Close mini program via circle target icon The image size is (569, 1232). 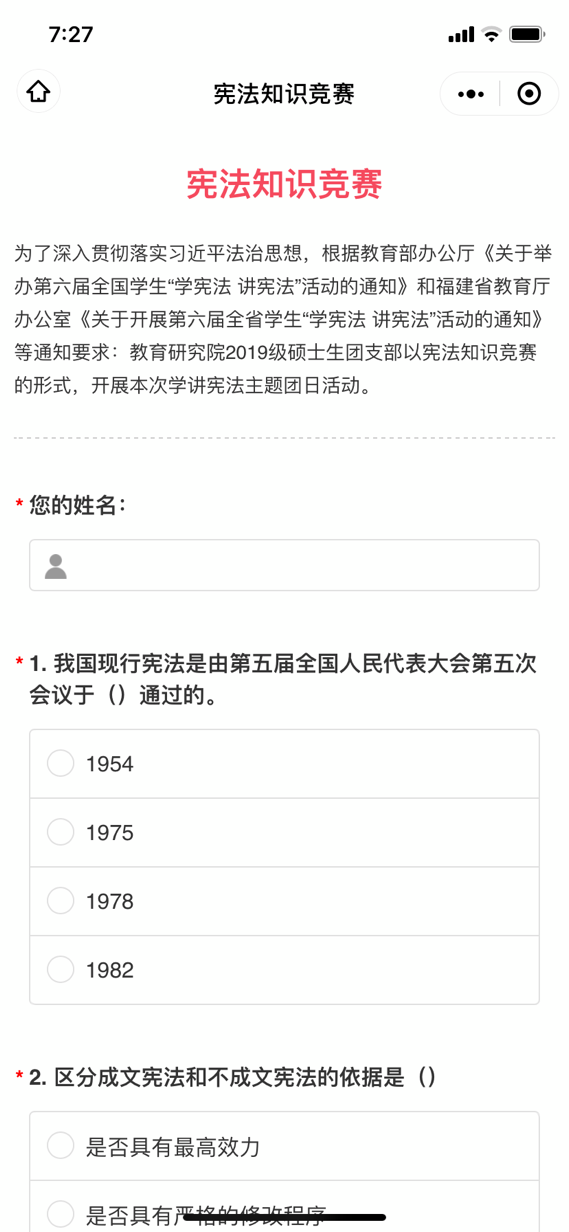point(529,94)
